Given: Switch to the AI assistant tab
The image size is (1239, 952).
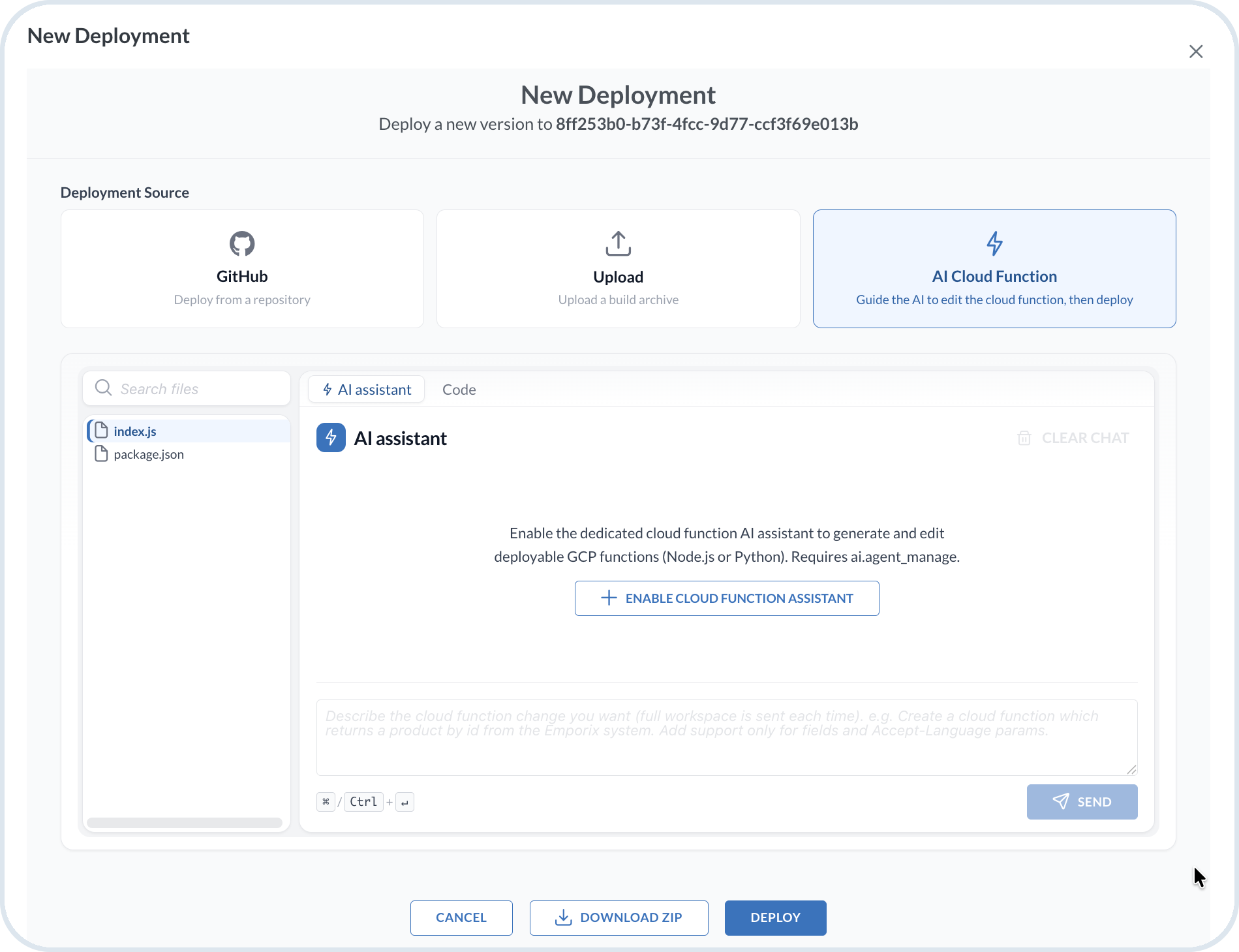Looking at the screenshot, I should coord(367,390).
